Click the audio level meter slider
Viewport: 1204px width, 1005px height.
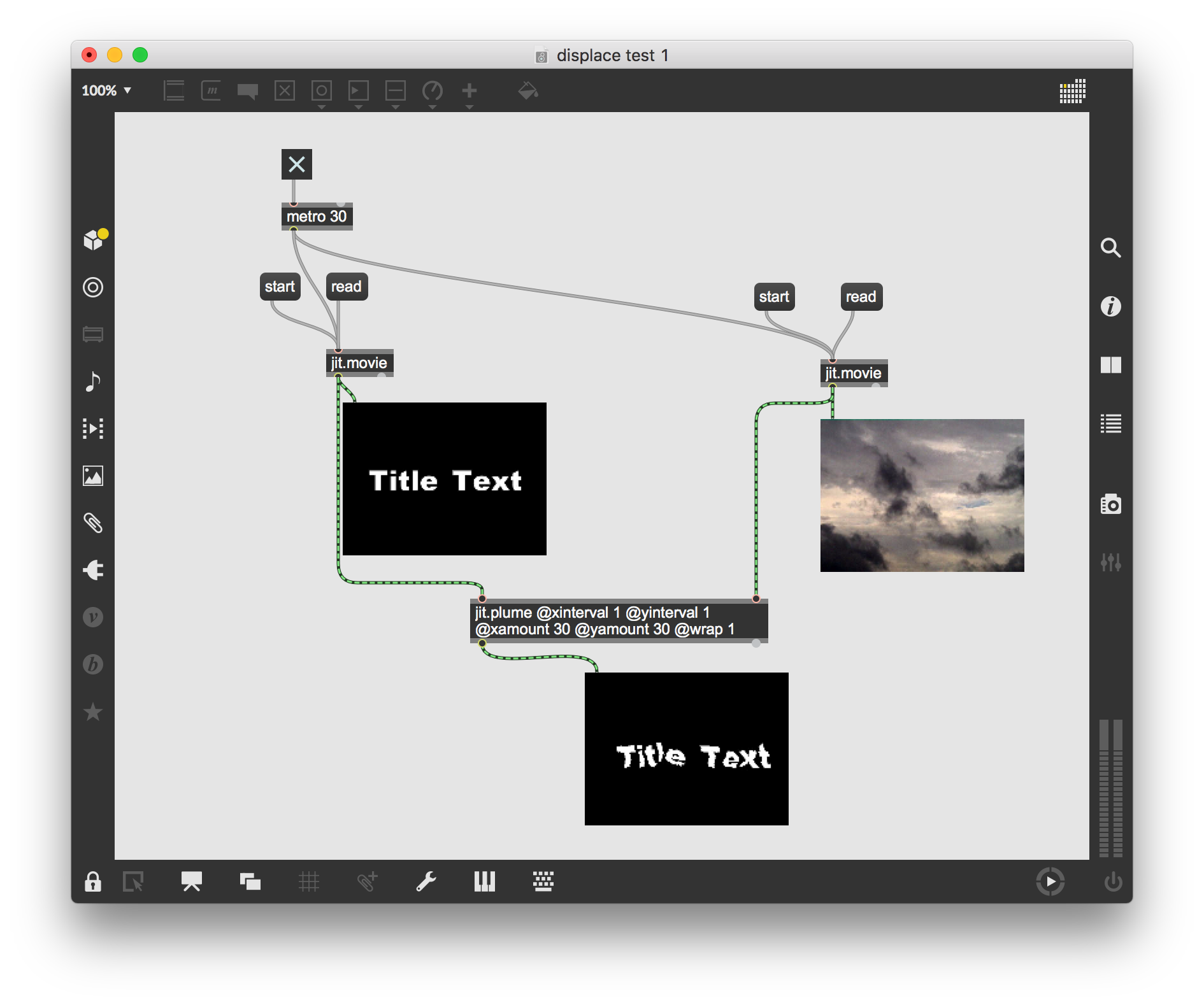pos(1110,788)
